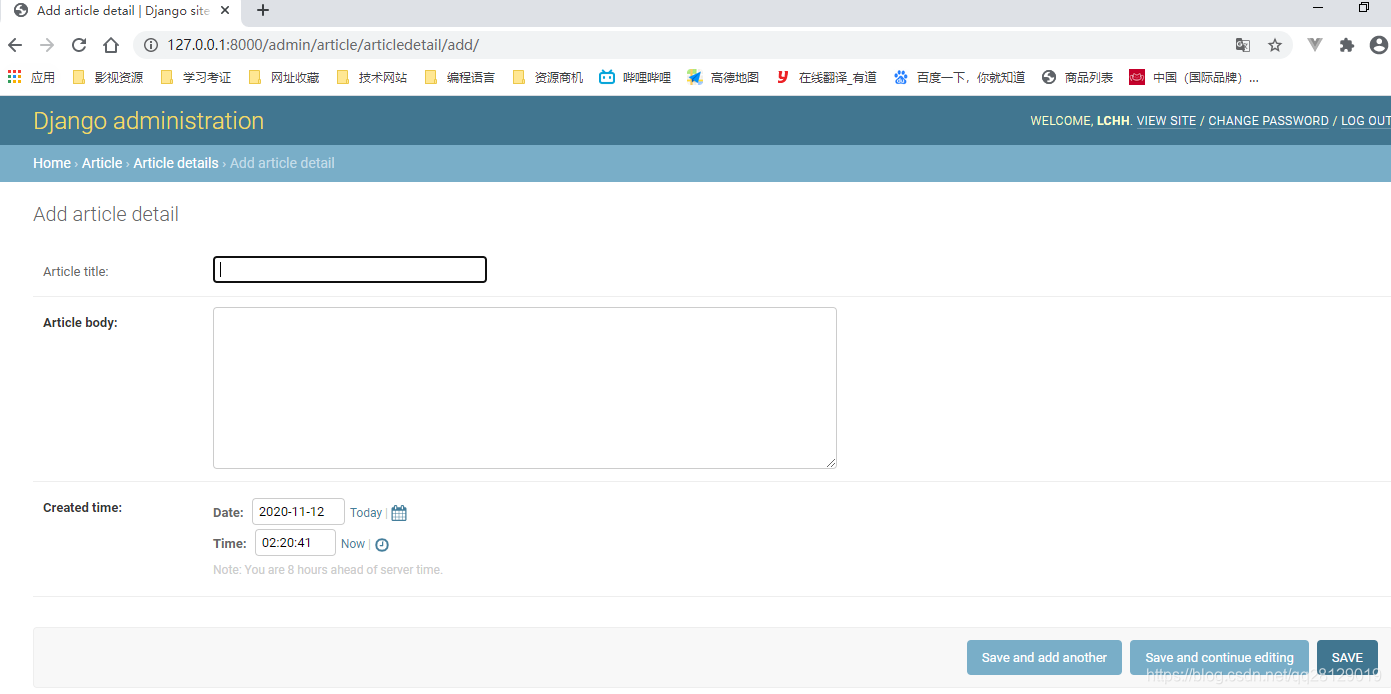Go to Home breadcrumb

52,163
